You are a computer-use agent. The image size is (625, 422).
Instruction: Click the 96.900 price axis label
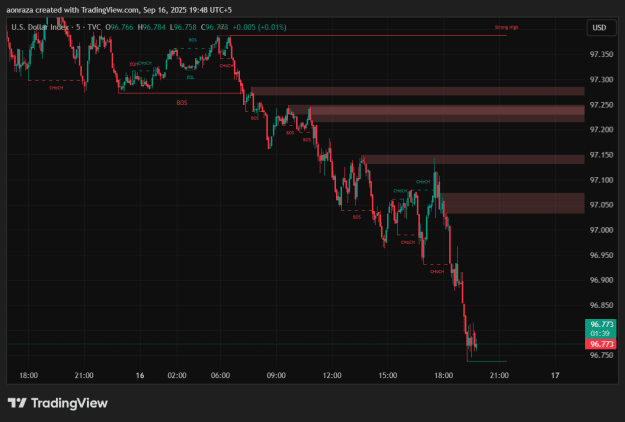point(601,280)
